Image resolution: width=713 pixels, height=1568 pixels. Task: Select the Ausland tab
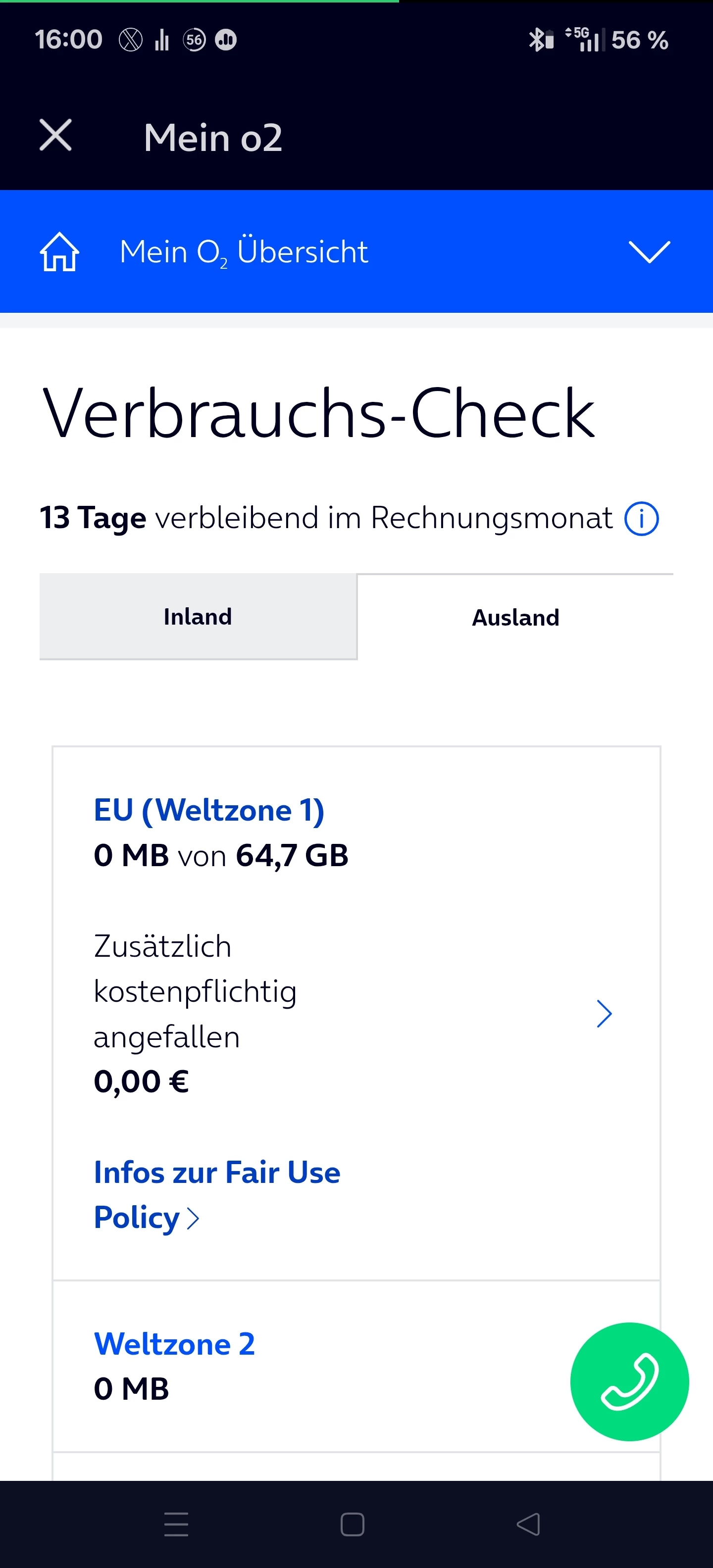click(515, 617)
